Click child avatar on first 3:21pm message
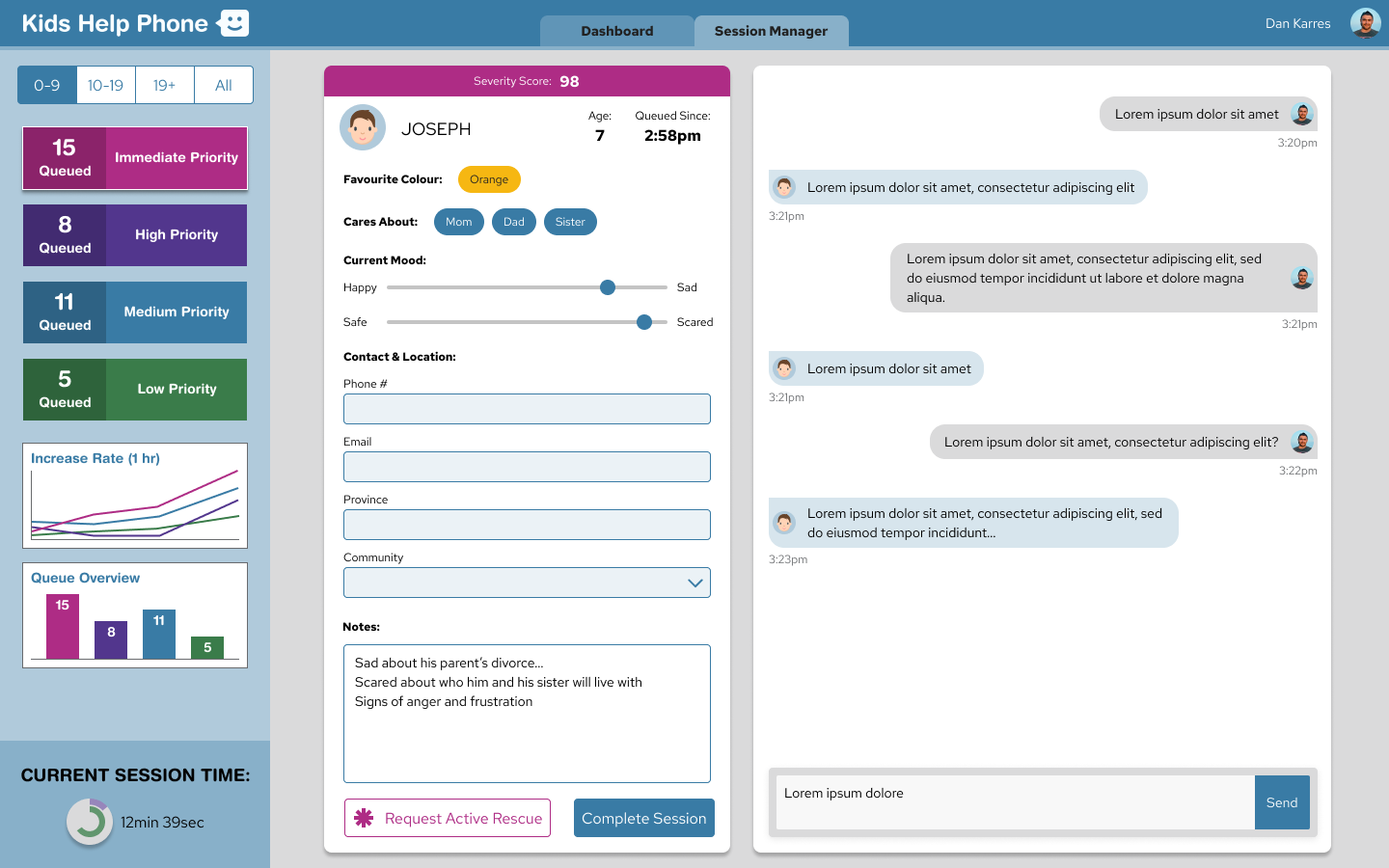Viewport: 1389px width, 868px height. point(784,187)
